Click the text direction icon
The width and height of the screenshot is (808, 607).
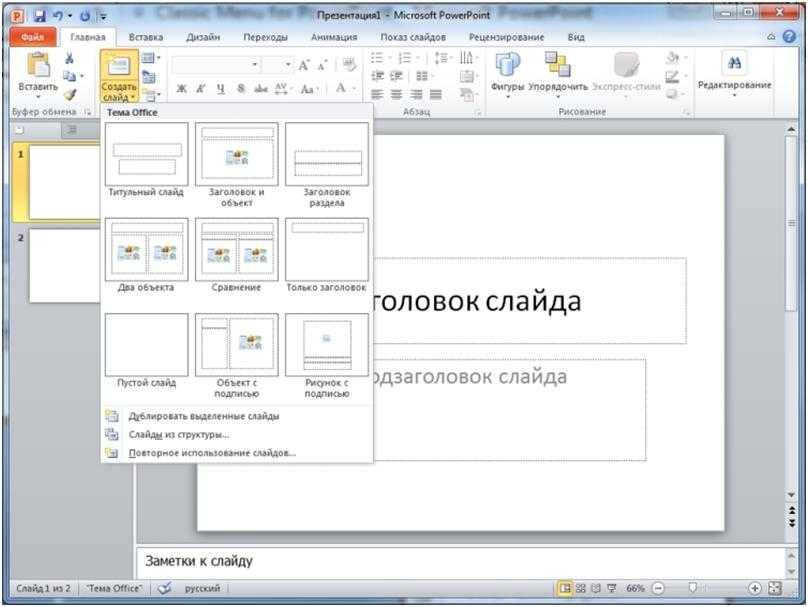point(466,58)
